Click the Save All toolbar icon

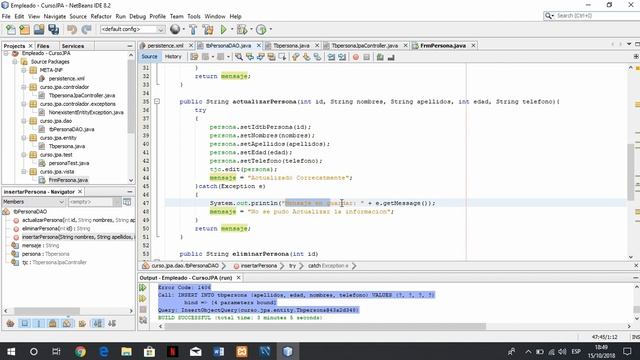53,29
